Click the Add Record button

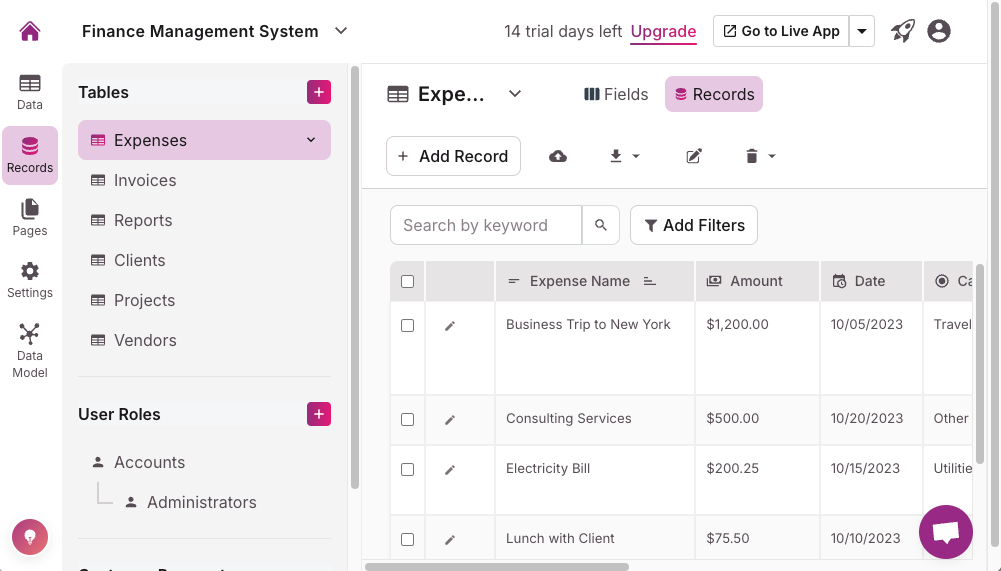[x=453, y=156]
